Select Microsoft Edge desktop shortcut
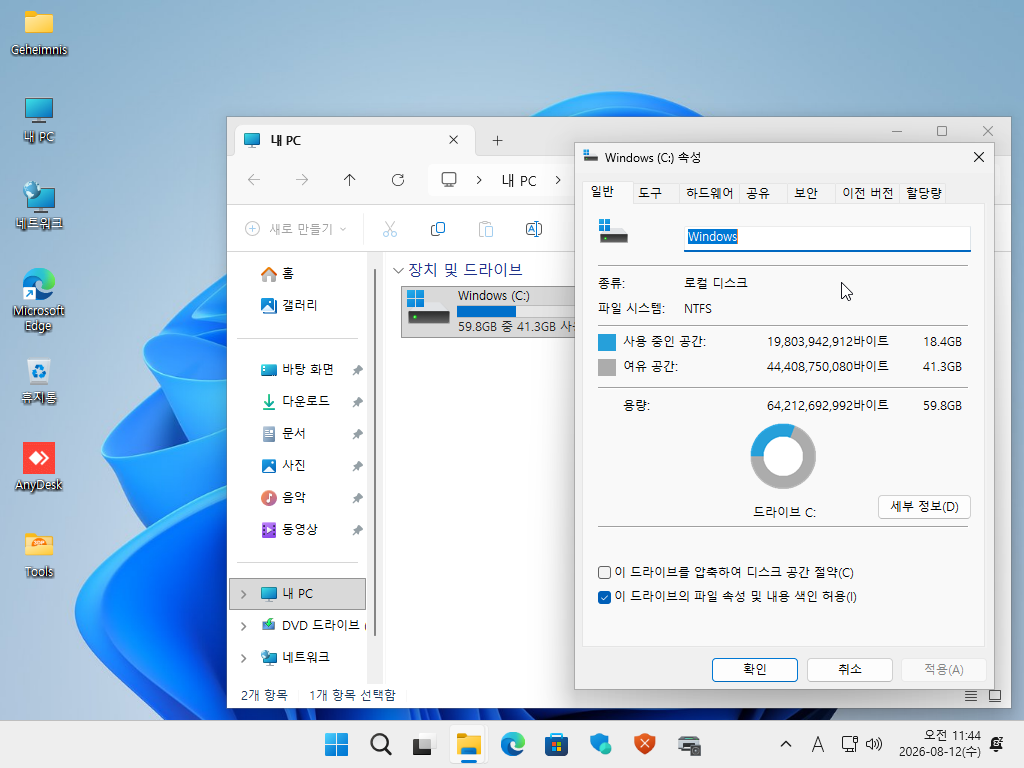Image resolution: width=1024 pixels, height=768 pixels. [39, 300]
